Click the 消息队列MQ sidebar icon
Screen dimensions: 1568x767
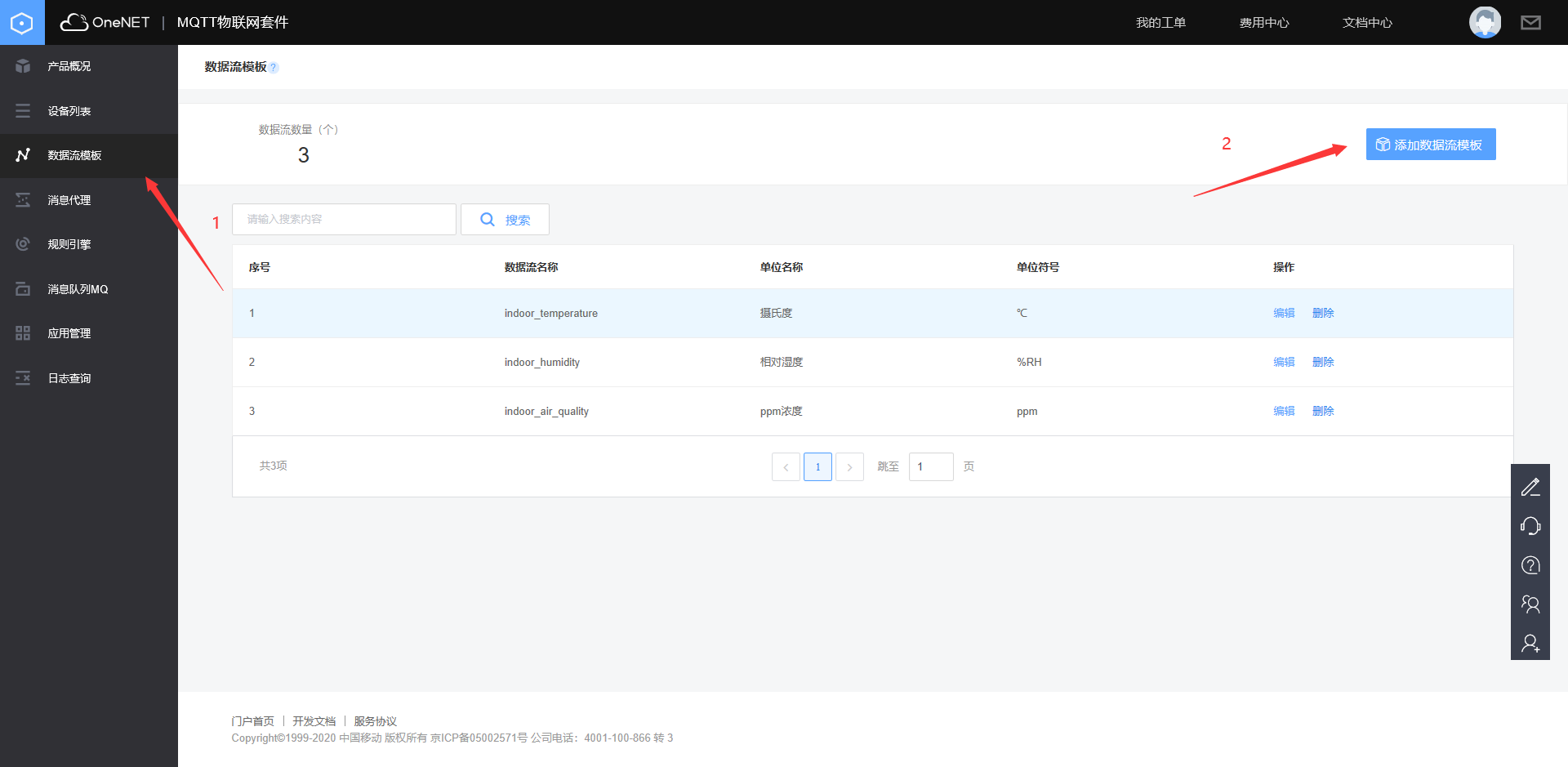(23, 289)
